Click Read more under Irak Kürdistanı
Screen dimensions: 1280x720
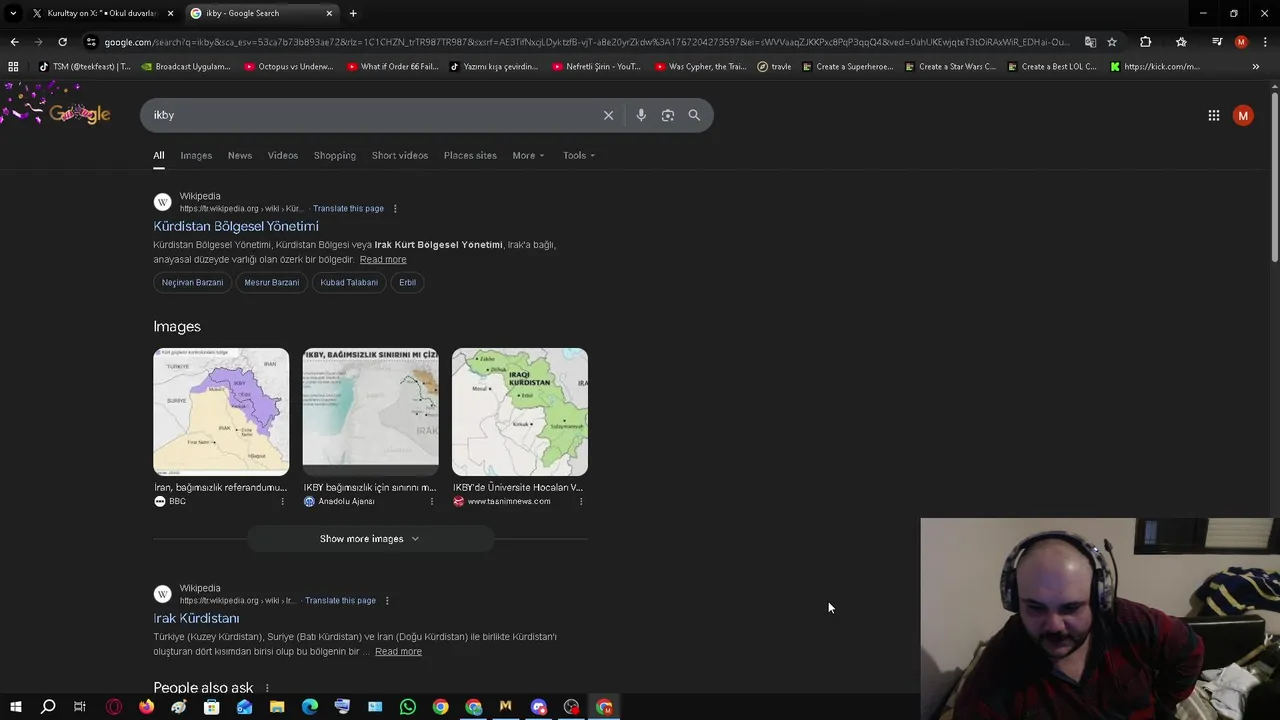point(398,652)
